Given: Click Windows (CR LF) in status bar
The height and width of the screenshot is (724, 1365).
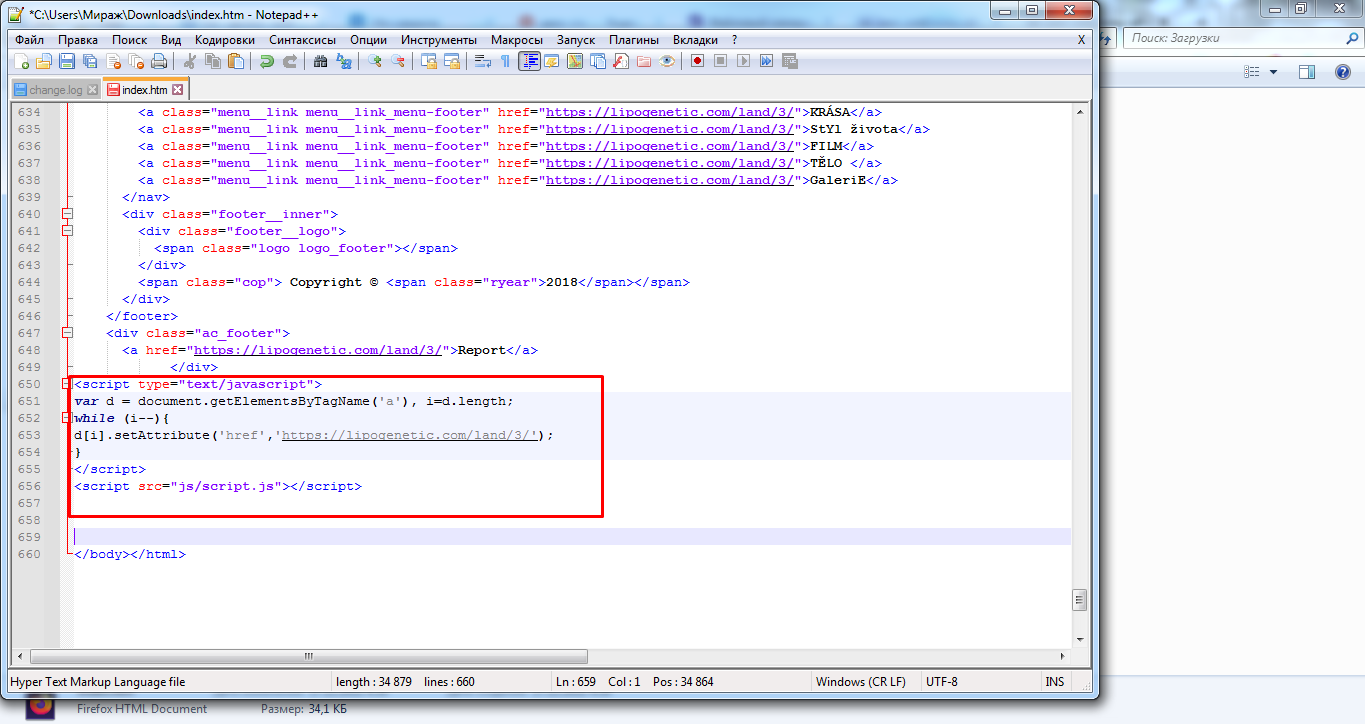Looking at the screenshot, I should point(861,682).
